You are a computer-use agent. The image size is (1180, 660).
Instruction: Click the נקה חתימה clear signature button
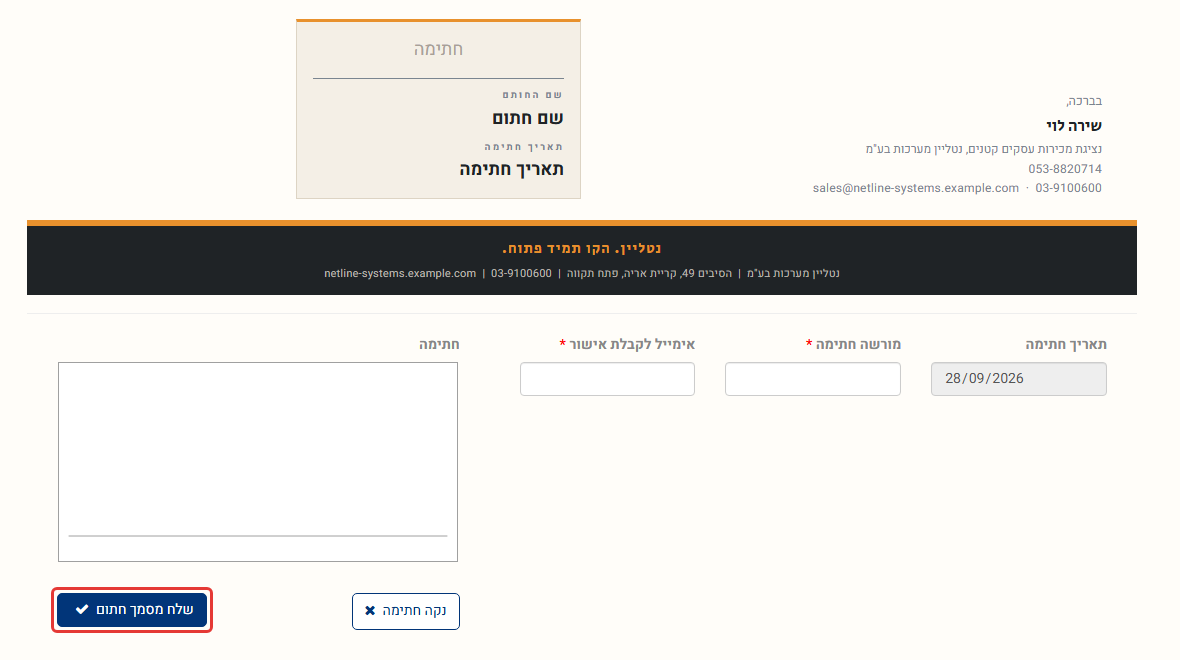click(x=406, y=611)
